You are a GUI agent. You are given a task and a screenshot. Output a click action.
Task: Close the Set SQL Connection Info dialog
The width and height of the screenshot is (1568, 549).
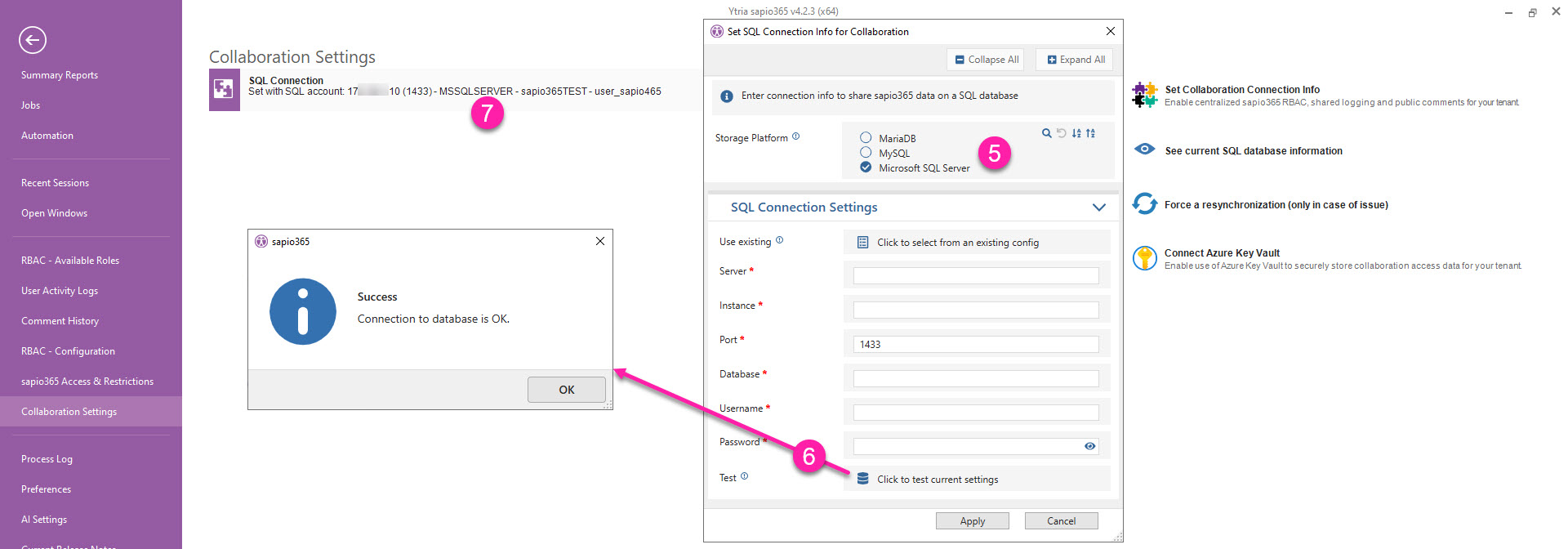coord(1110,31)
